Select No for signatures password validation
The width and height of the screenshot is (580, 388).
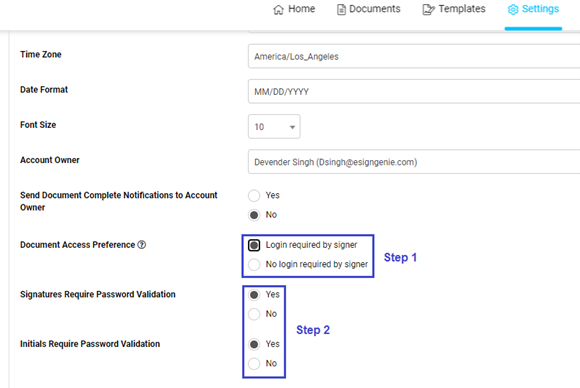(254, 314)
